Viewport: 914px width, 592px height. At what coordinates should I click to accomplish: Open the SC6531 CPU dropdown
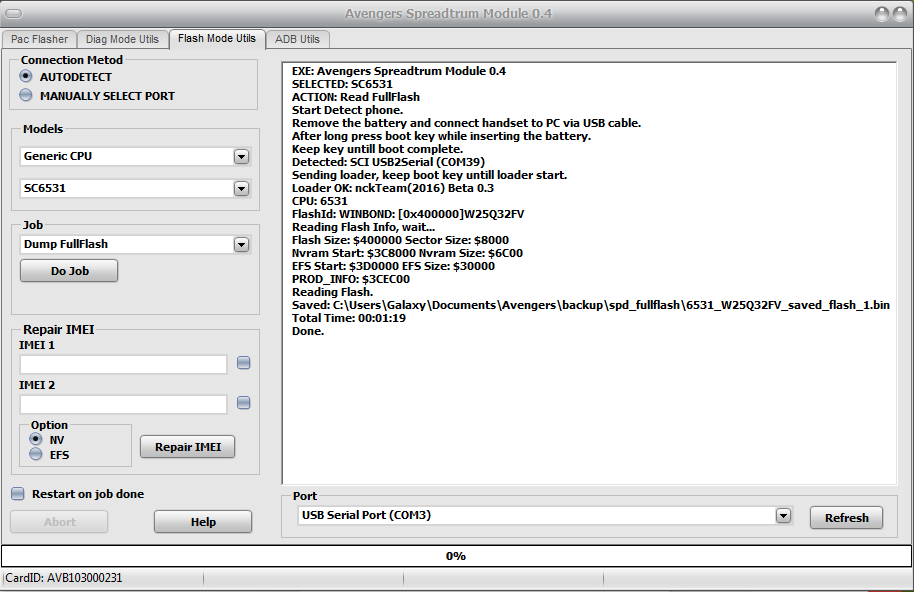241,188
